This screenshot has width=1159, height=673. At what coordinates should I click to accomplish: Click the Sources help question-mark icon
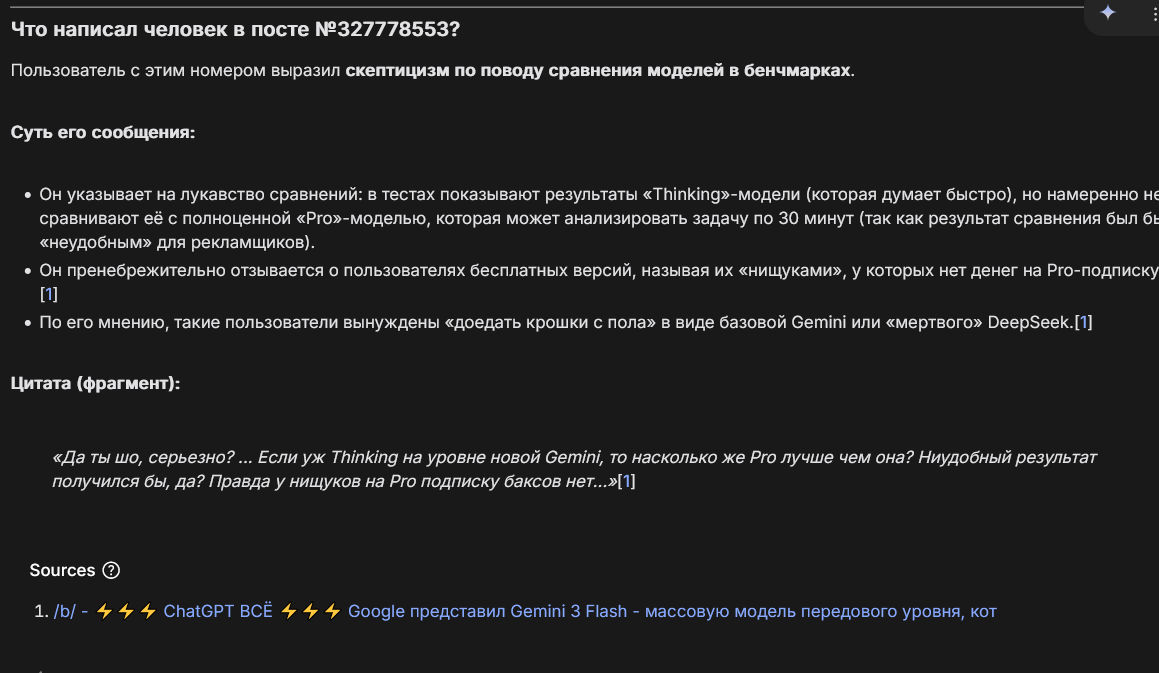[x=111, y=570]
